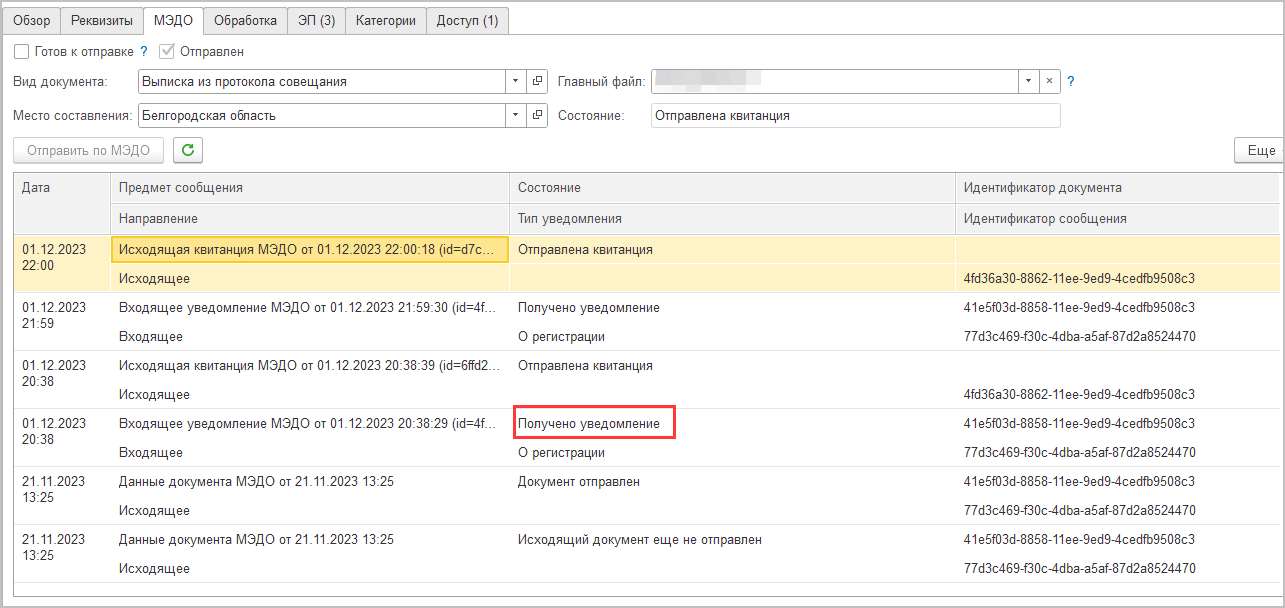Open the Вид документа field's linked form icon

tap(538, 81)
